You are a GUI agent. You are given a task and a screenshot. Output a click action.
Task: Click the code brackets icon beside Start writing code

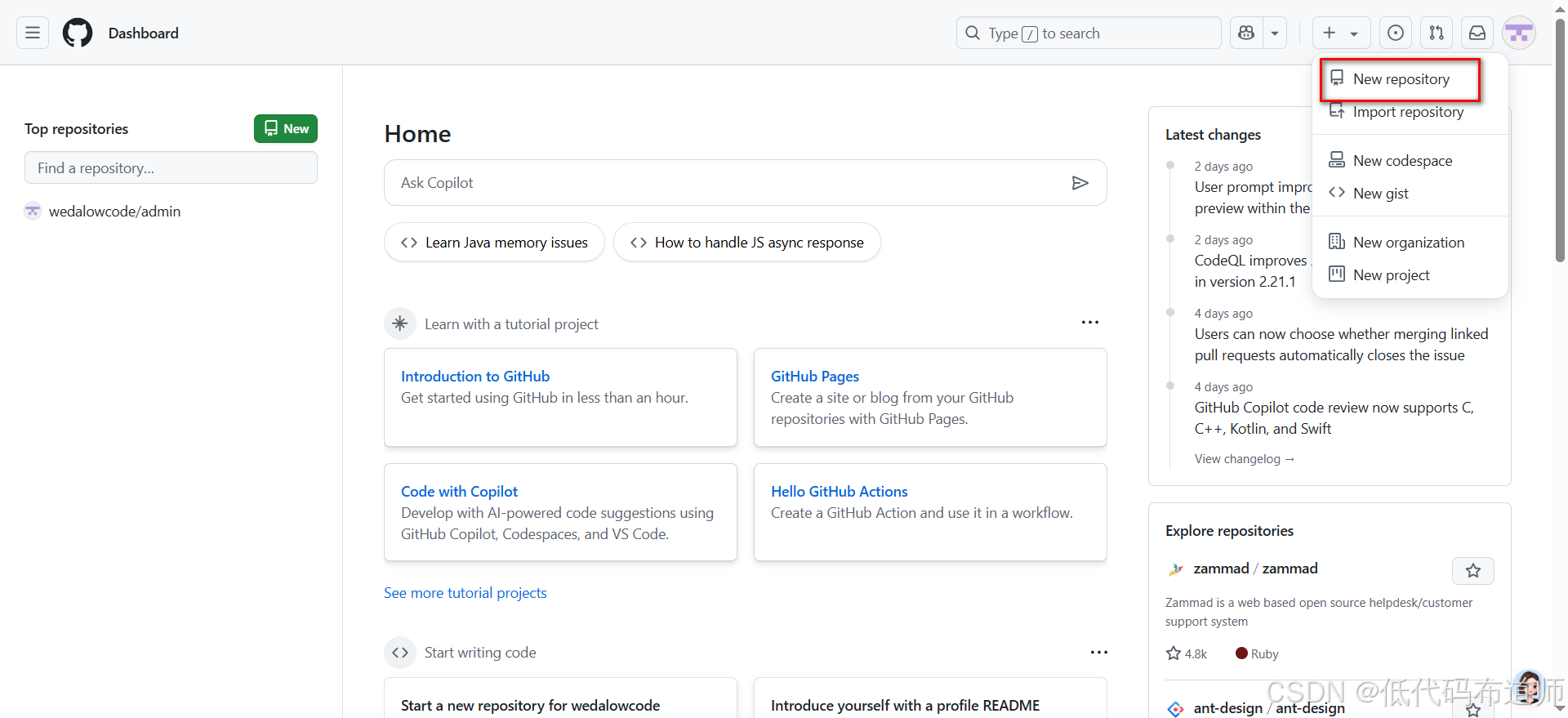[400, 653]
